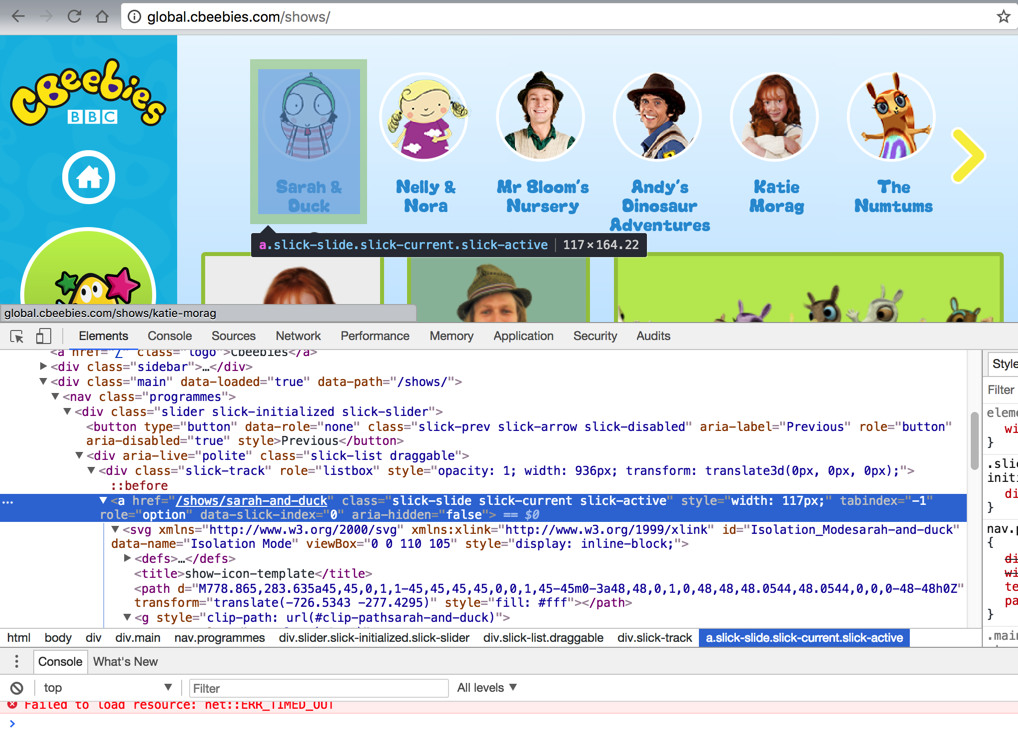Viewport: 1018px width, 730px height.
Task: Switch to the Application tab
Action: 523,336
